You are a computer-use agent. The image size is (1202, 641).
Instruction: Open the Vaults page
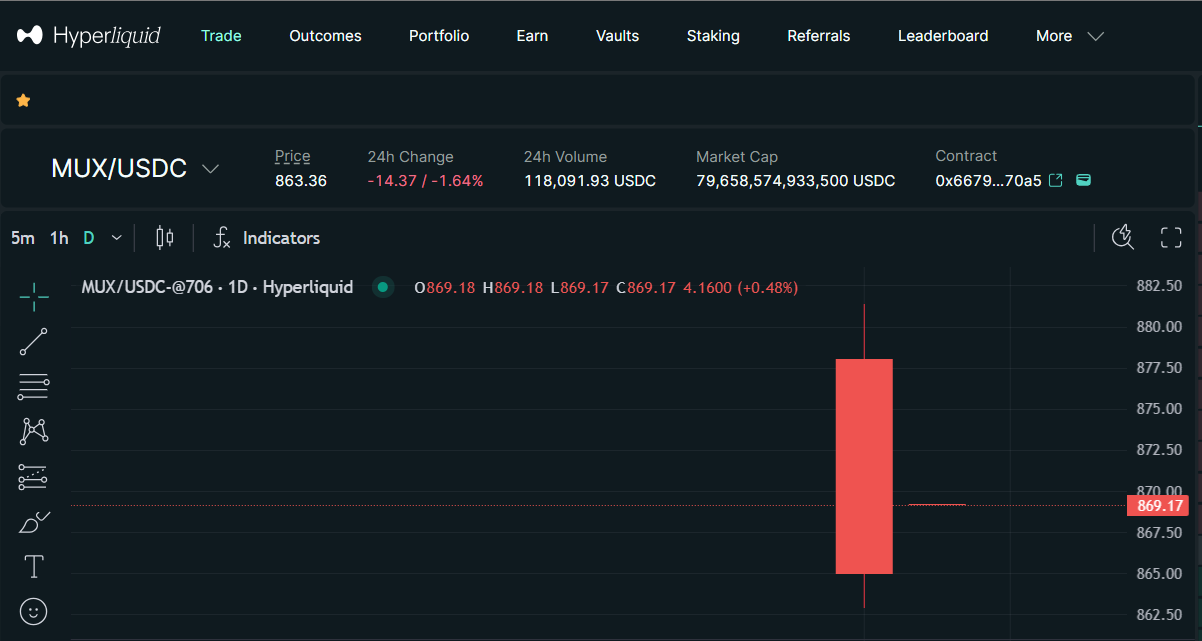(x=617, y=36)
